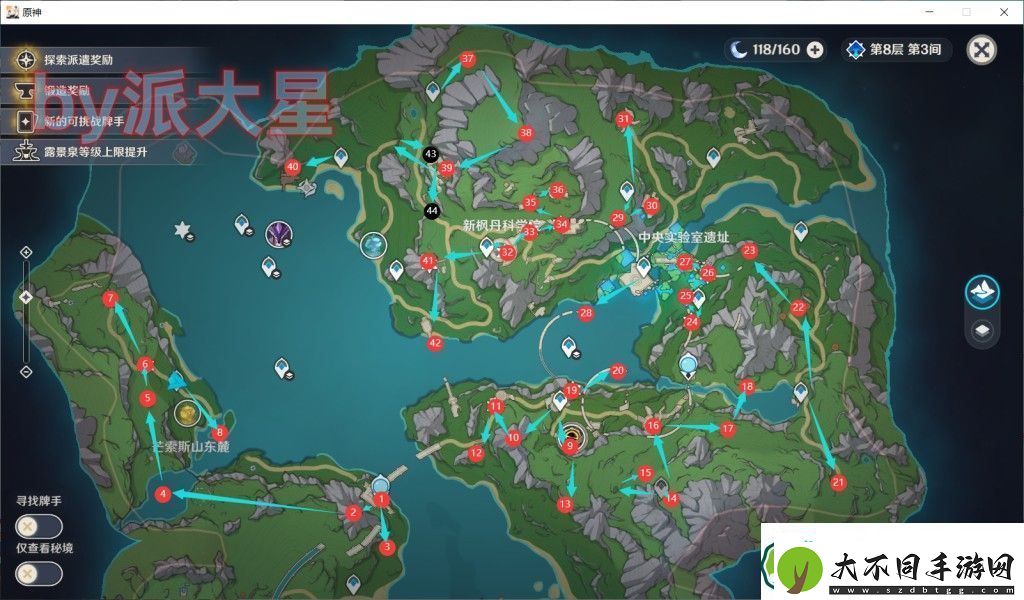Toggle the 仅查看秘境 switch

pyautogui.click(x=39, y=574)
